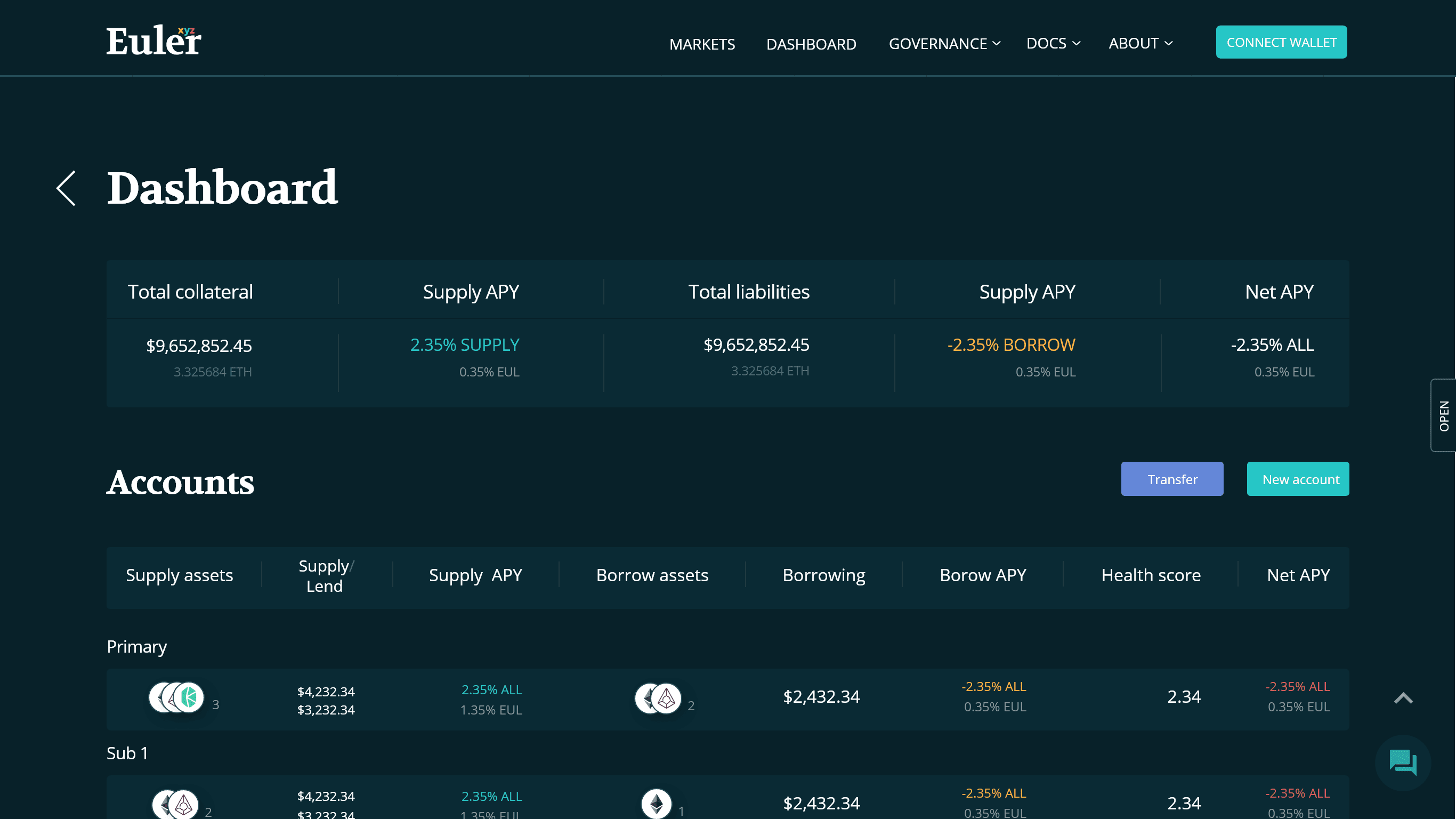Expand the Docs dropdown menu

[1053, 44]
